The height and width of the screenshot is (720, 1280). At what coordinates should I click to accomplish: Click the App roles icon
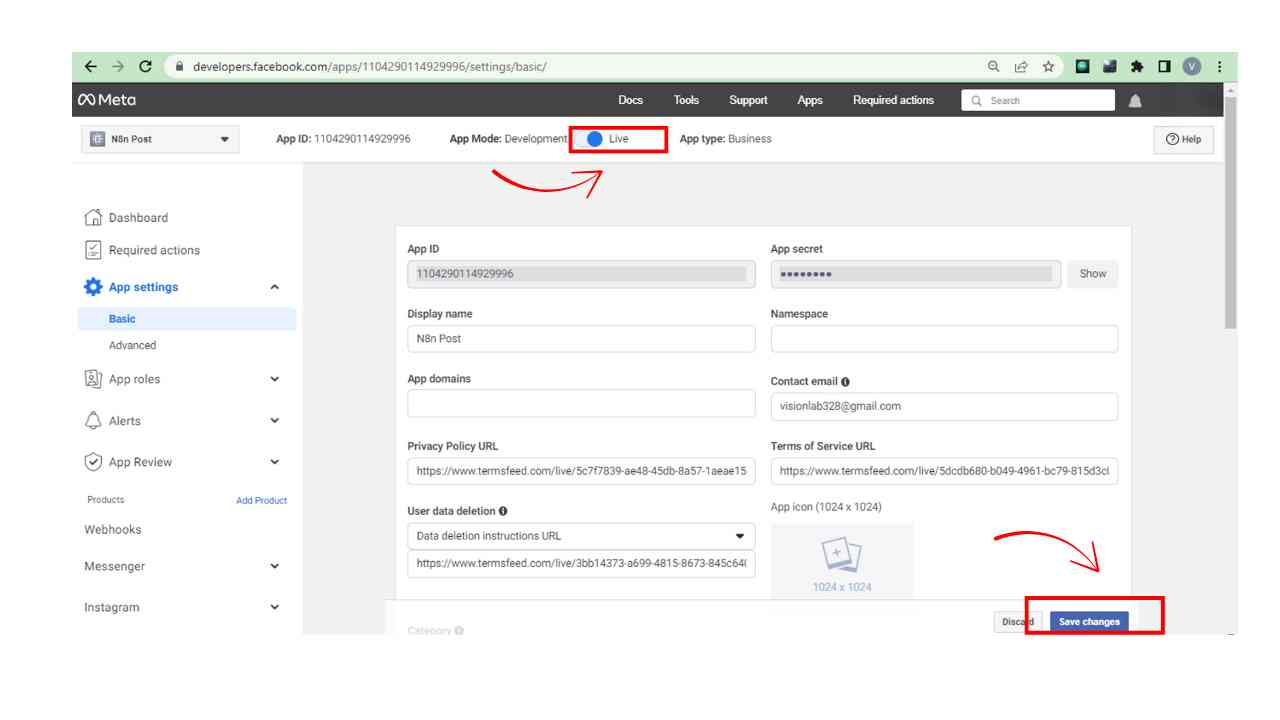tap(93, 380)
